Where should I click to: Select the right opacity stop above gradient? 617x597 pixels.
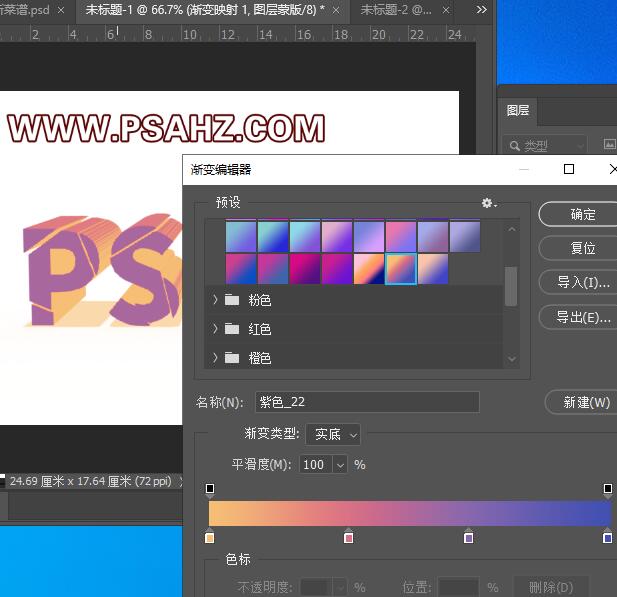click(608, 490)
